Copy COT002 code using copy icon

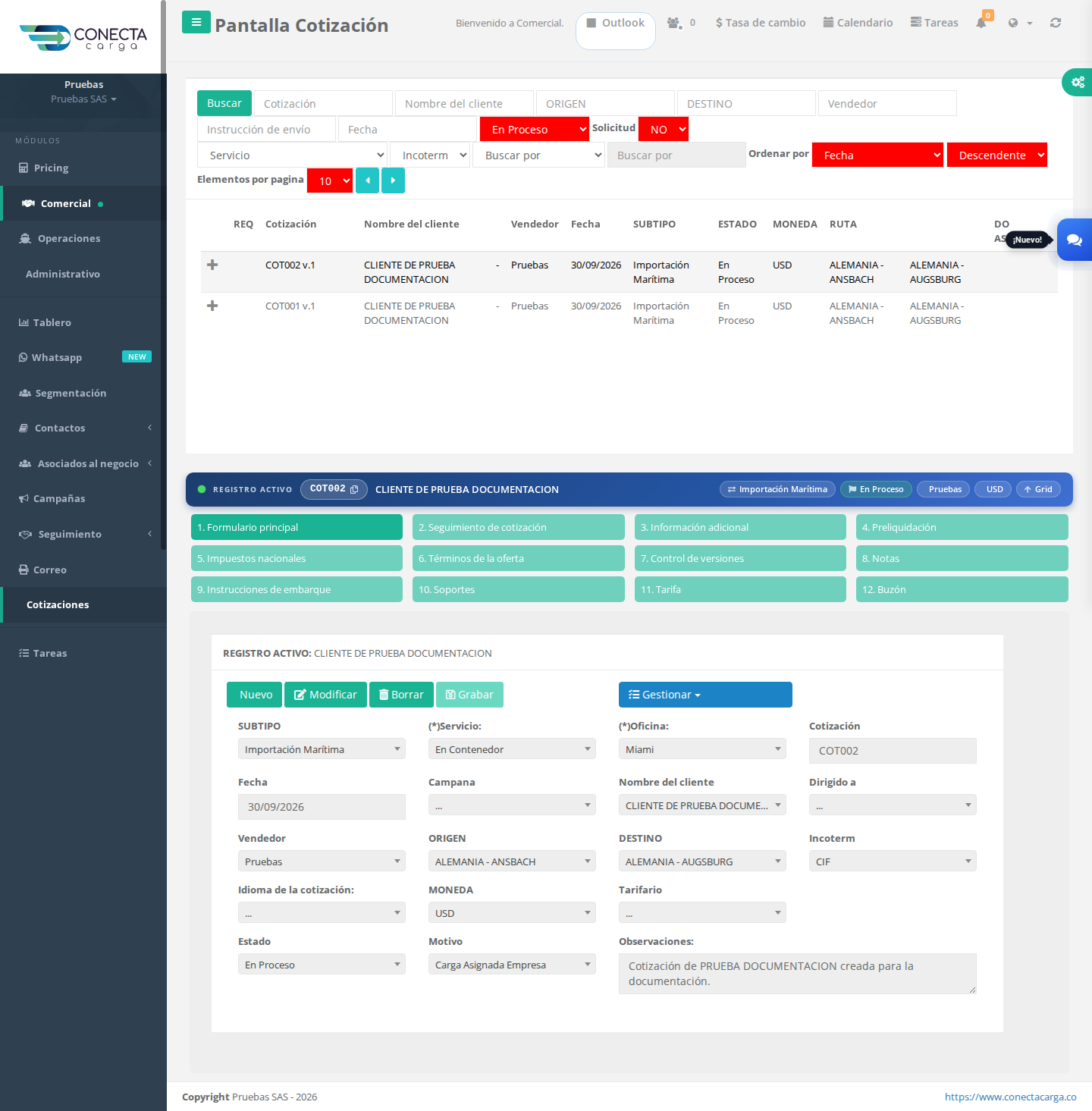(x=354, y=489)
